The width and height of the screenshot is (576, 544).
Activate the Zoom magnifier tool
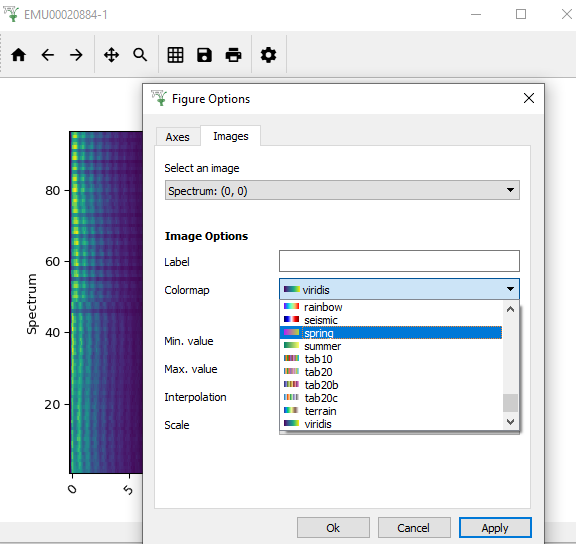tap(140, 55)
